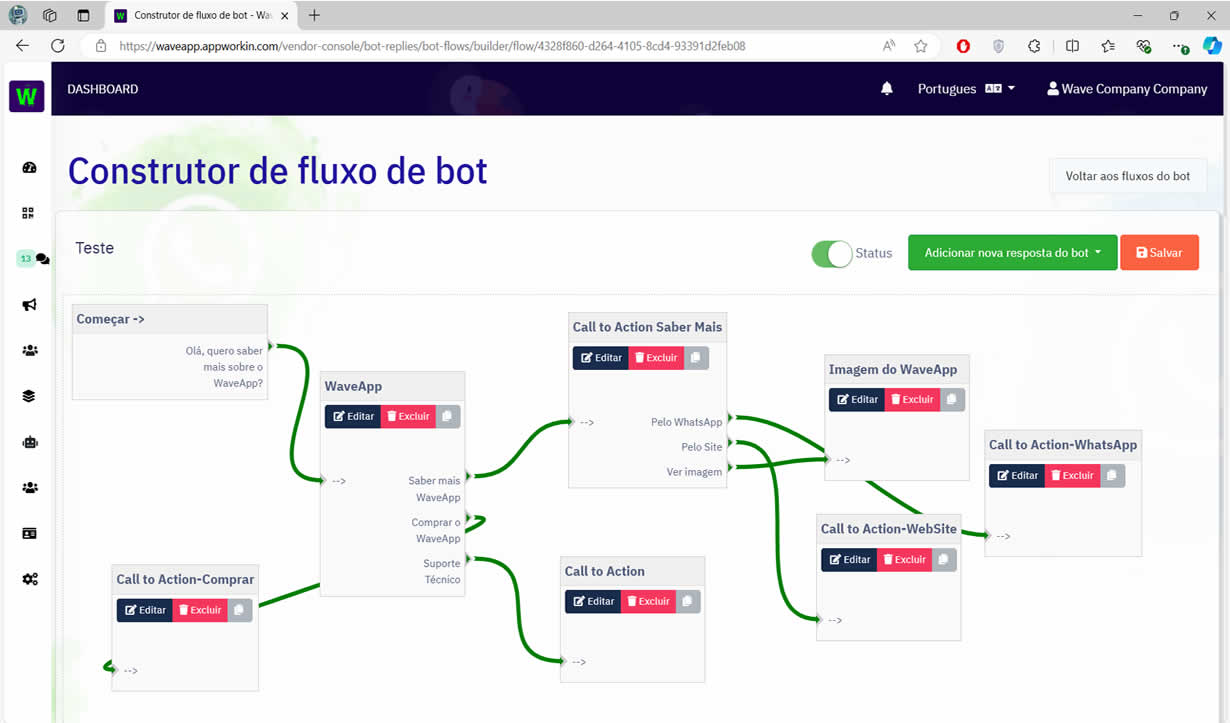
Task: Edit the Call to Action-WhatsApp node
Action: pos(1017,475)
